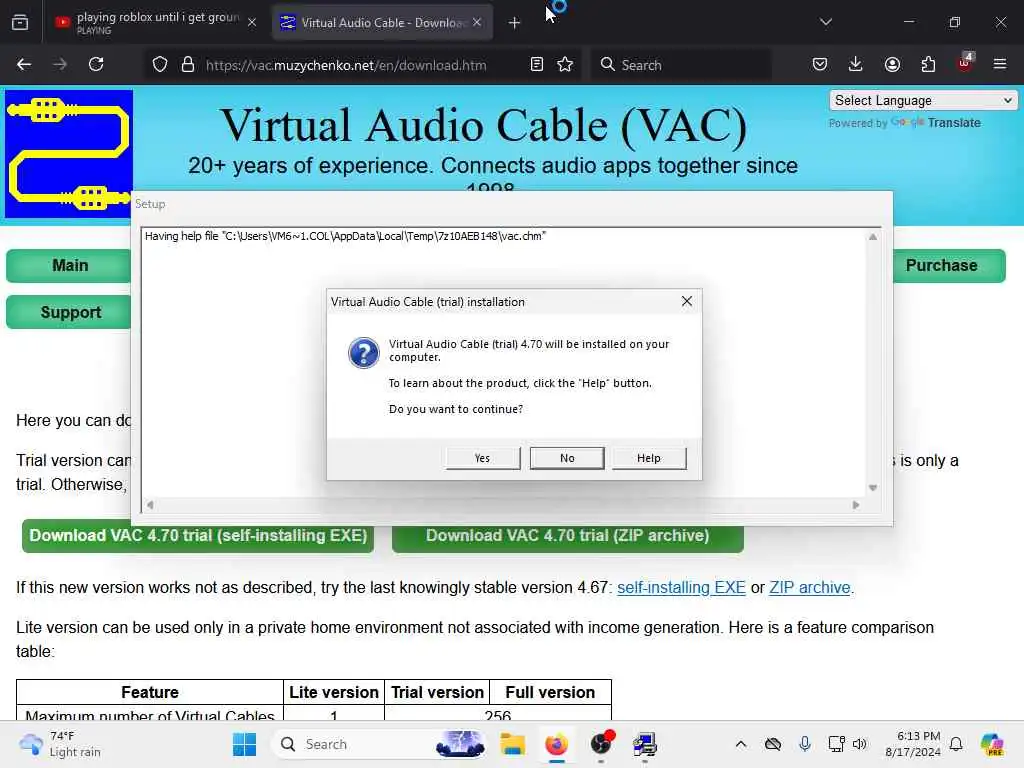Open the volume speaker tray icon
1024x768 pixels.
859,744
